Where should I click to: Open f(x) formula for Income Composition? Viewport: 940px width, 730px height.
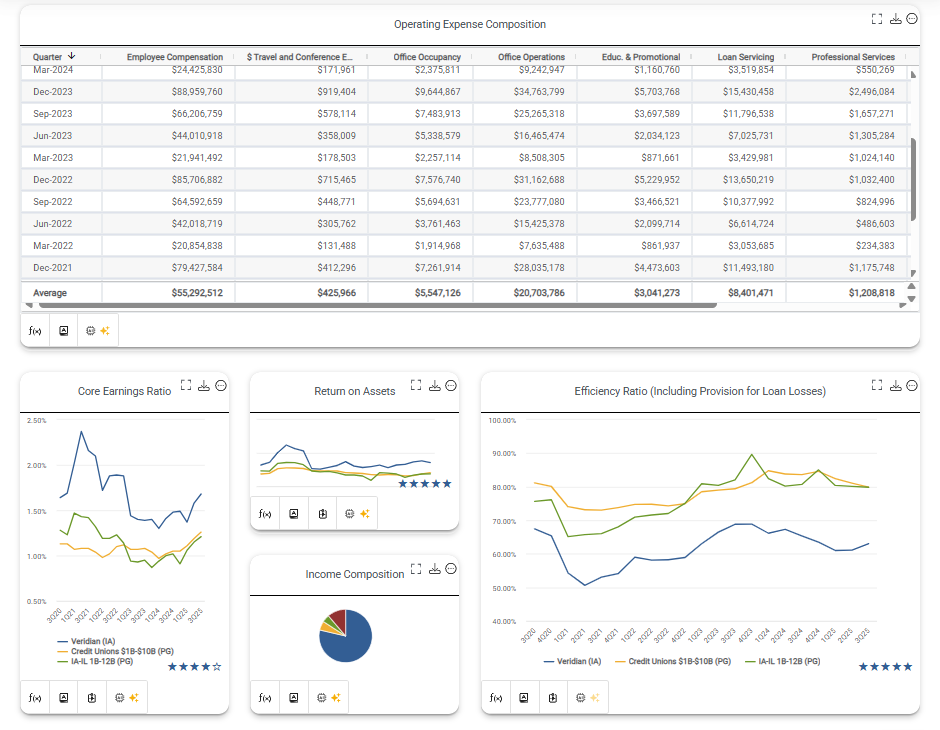pos(265,698)
